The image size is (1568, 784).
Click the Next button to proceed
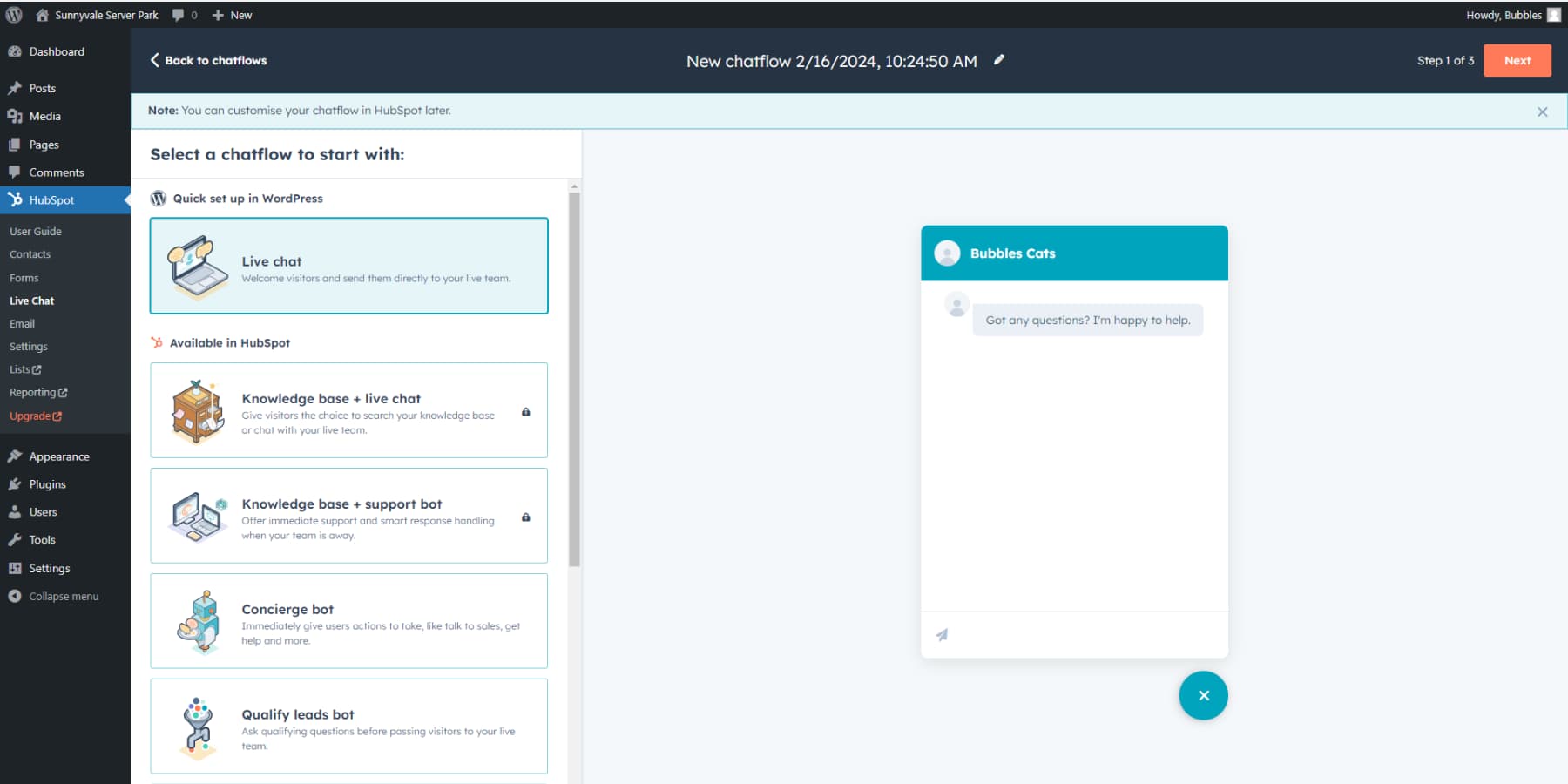(x=1517, y=60)
